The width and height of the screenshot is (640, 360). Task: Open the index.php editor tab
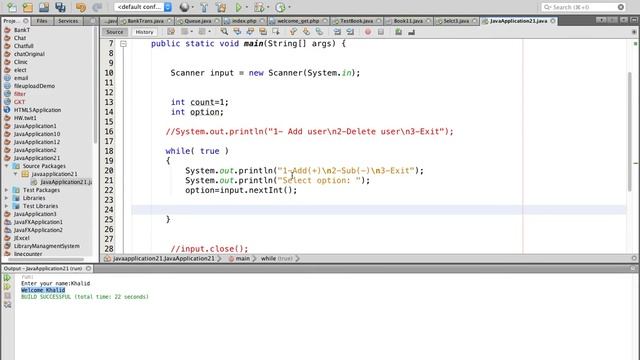[x=244, y=21]
